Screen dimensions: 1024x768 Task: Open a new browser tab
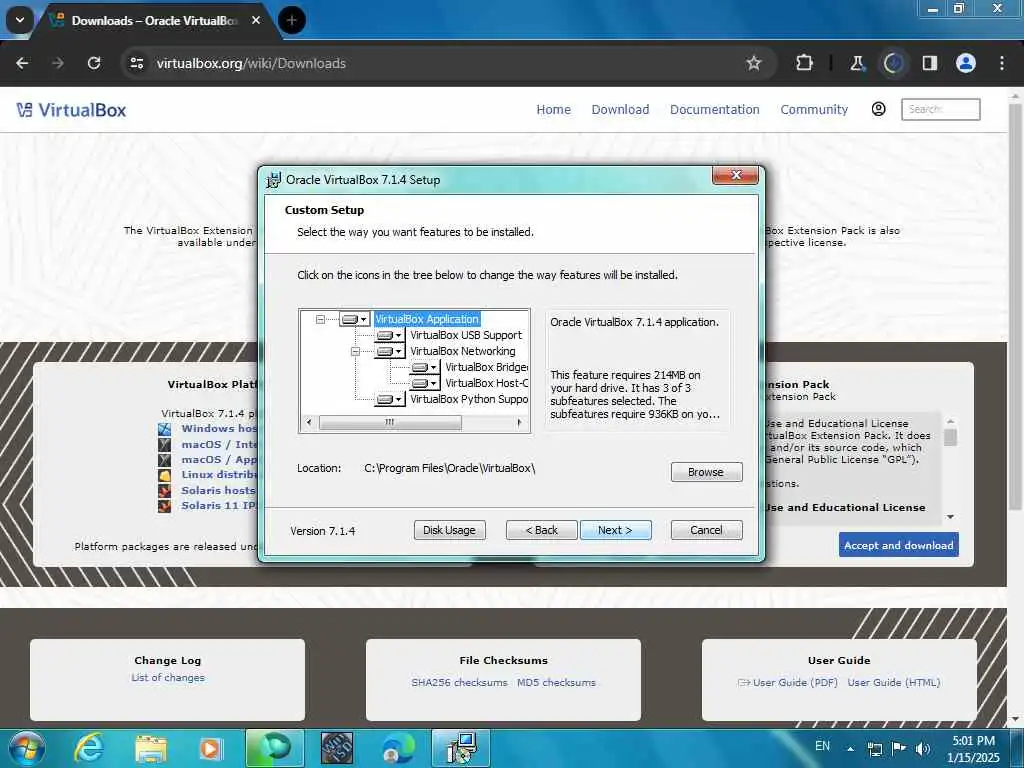[292, 20]
